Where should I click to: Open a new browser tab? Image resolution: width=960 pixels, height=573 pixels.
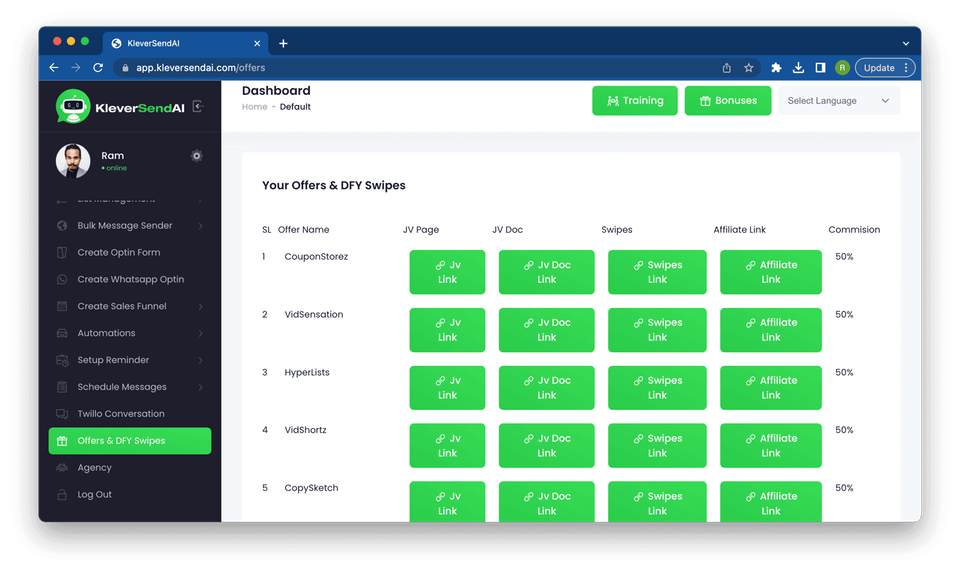(283, 43)
